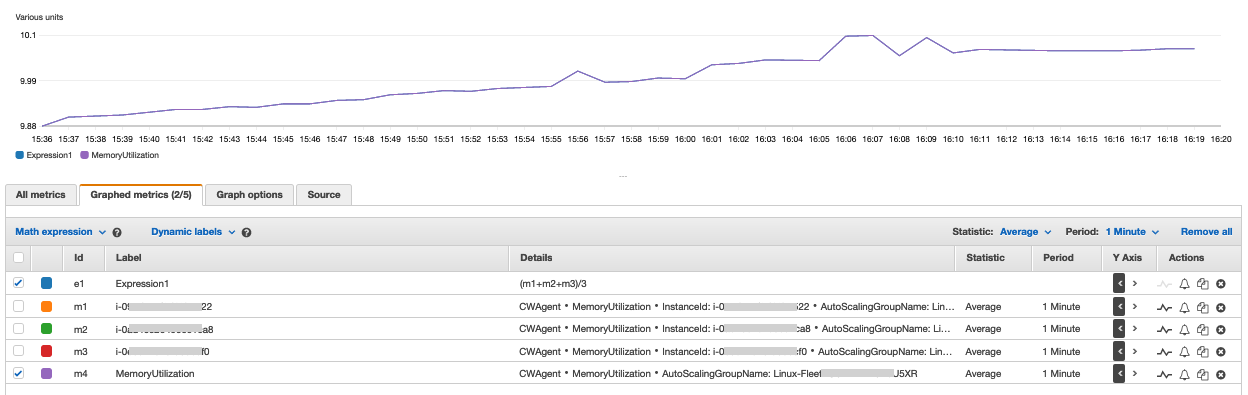Viewport: 1248px width, 395px height.
Task: Toggle select-all checkbox in table header
Action: click(x=19, y=258)
